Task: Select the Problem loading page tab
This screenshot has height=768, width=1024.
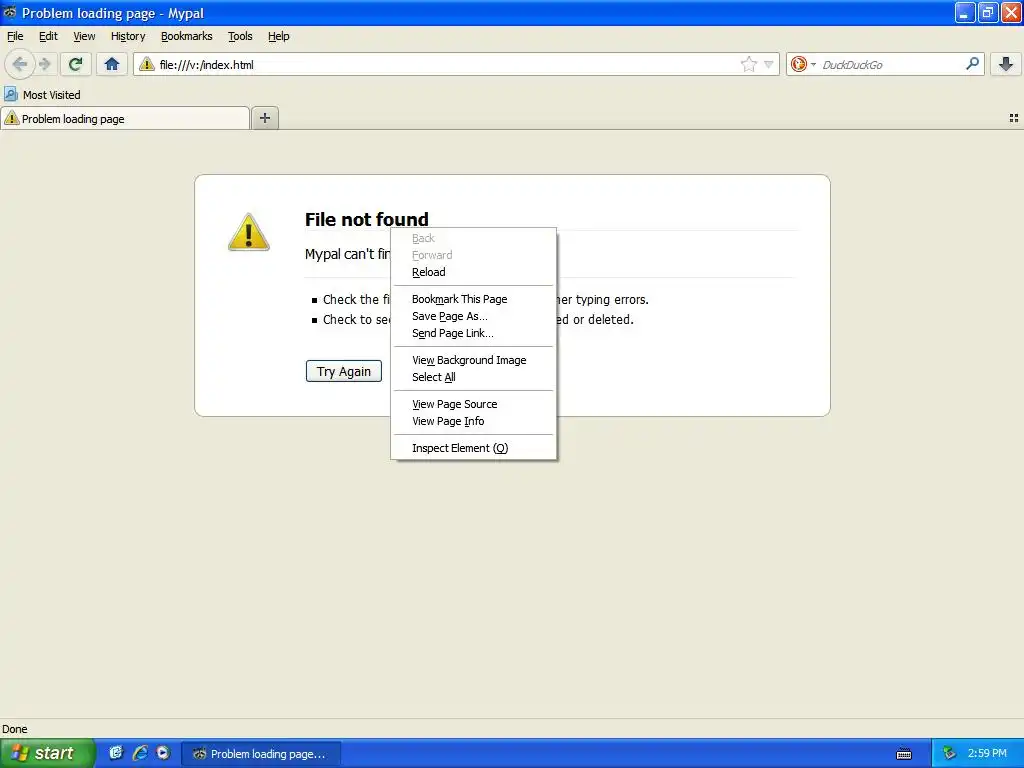Action: click(125, 119)
